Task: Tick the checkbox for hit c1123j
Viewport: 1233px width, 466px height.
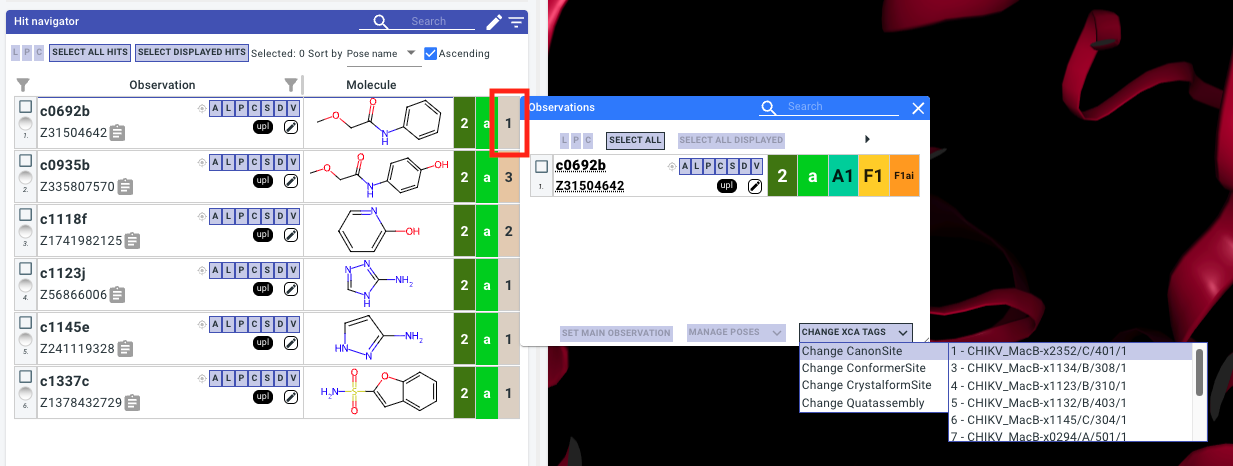Action: point(25,268)
